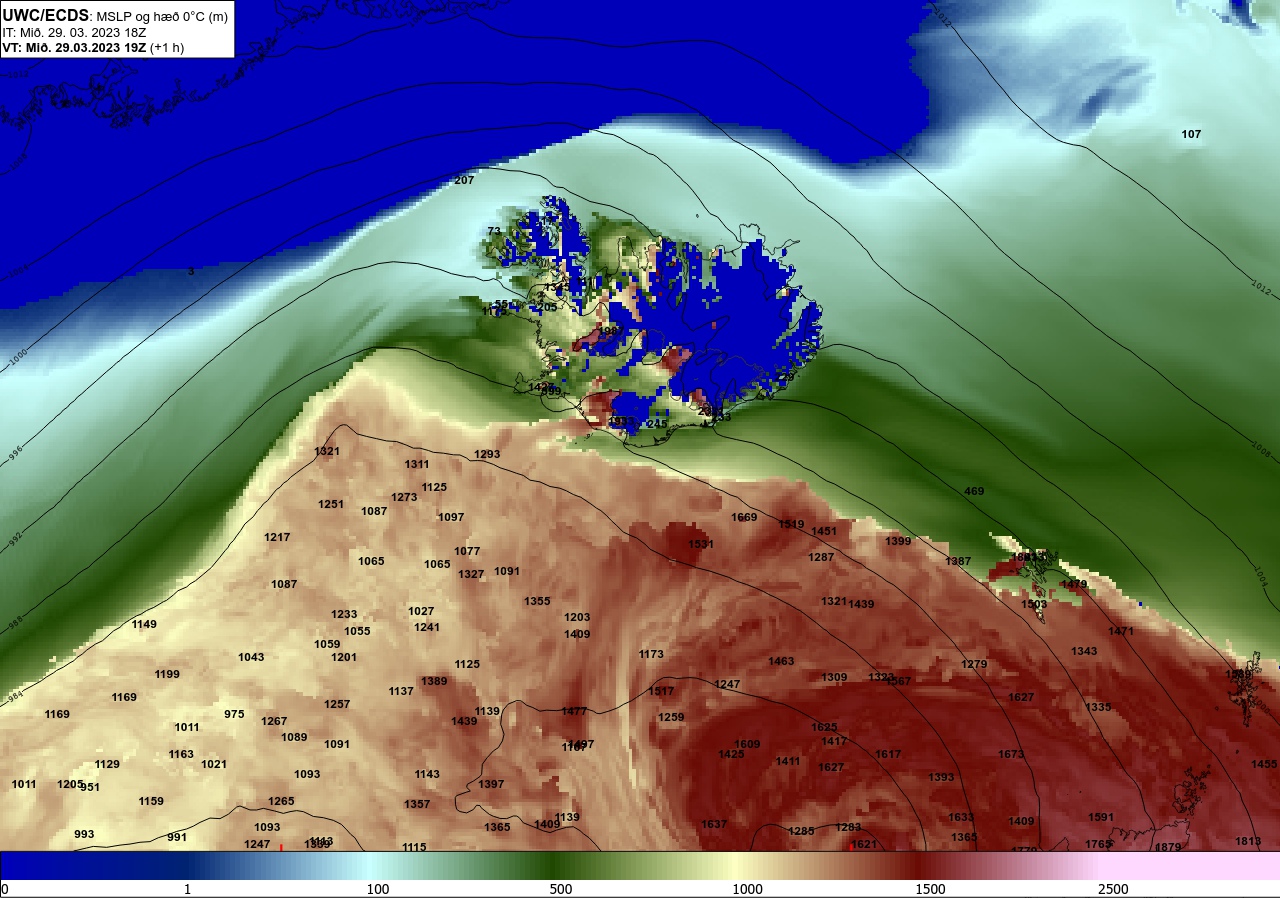Click the map value 1335
Viewport: 1280px width, 898px height.
click(1098, 707)
